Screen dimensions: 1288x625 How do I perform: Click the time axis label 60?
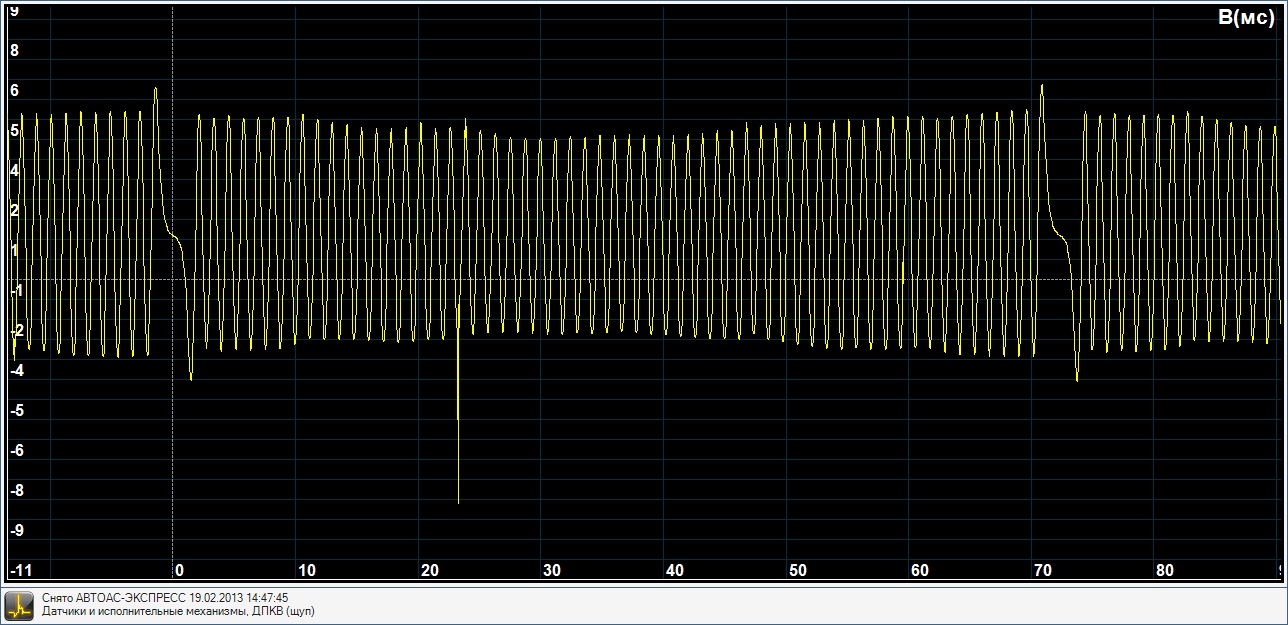[919, 570]
